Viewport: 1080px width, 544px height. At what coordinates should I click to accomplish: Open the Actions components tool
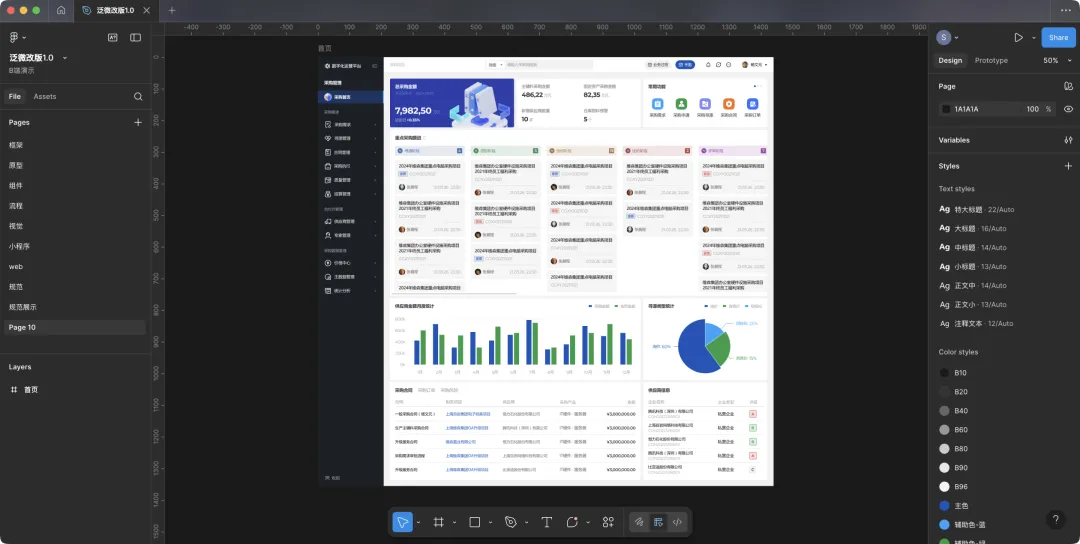point(608,522)
